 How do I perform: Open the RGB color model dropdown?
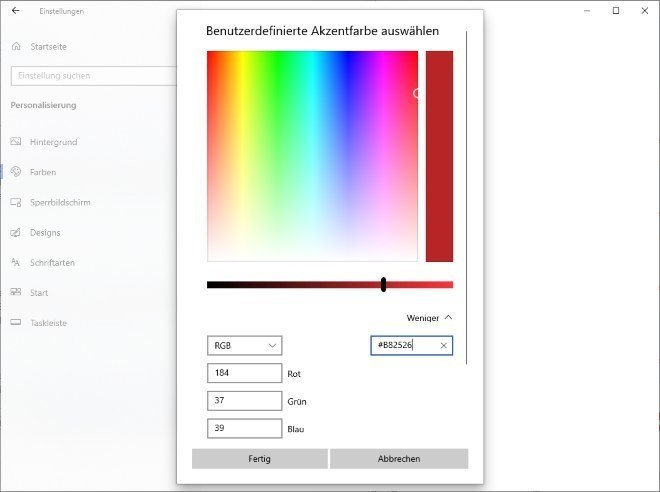(244, 345)
